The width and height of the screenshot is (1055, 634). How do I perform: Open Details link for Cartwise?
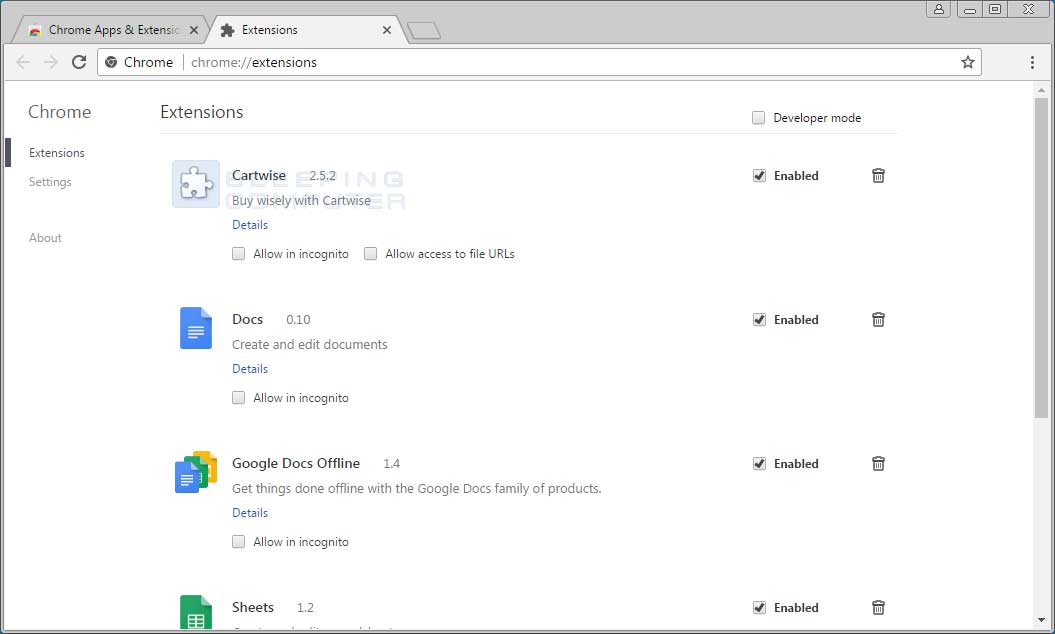250,225
